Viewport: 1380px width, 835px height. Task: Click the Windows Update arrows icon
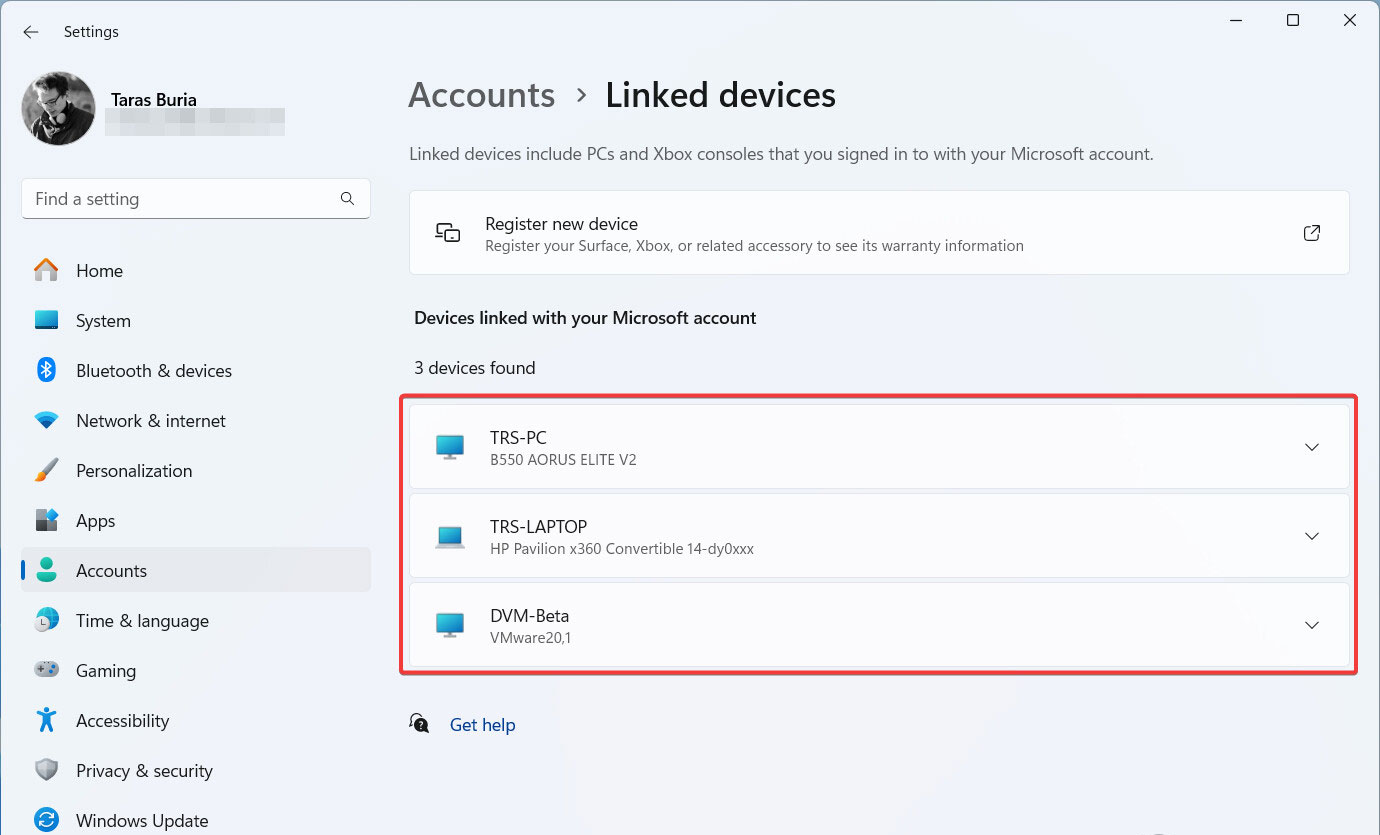[46, 820]
